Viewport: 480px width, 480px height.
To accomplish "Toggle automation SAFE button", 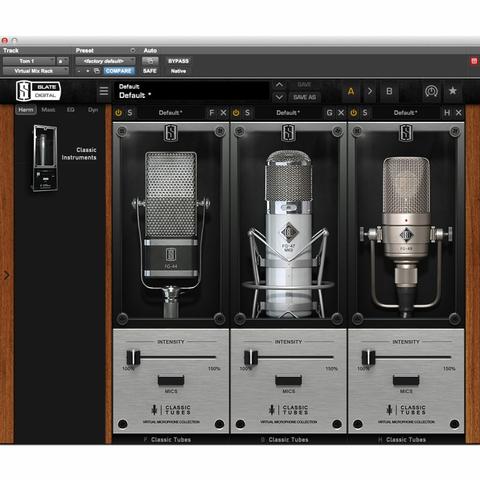I will click(150, 71).
